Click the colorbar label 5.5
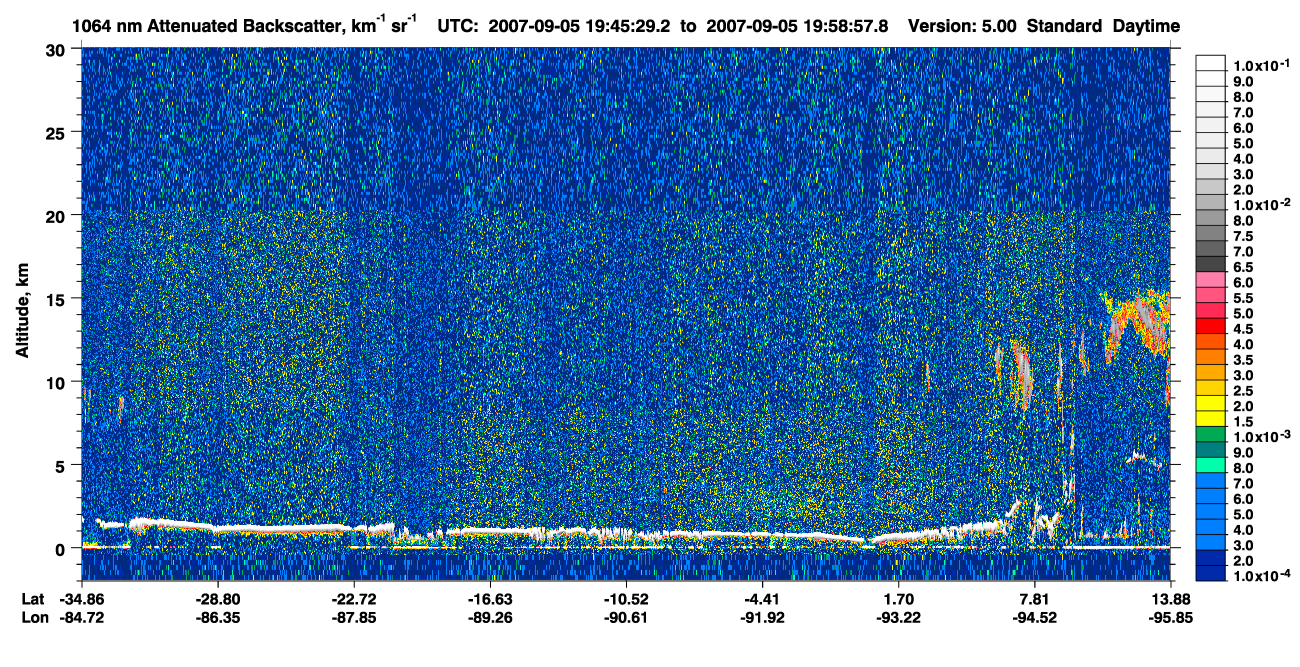Viewport: 1300px width, 667px height. (1244, 298)
